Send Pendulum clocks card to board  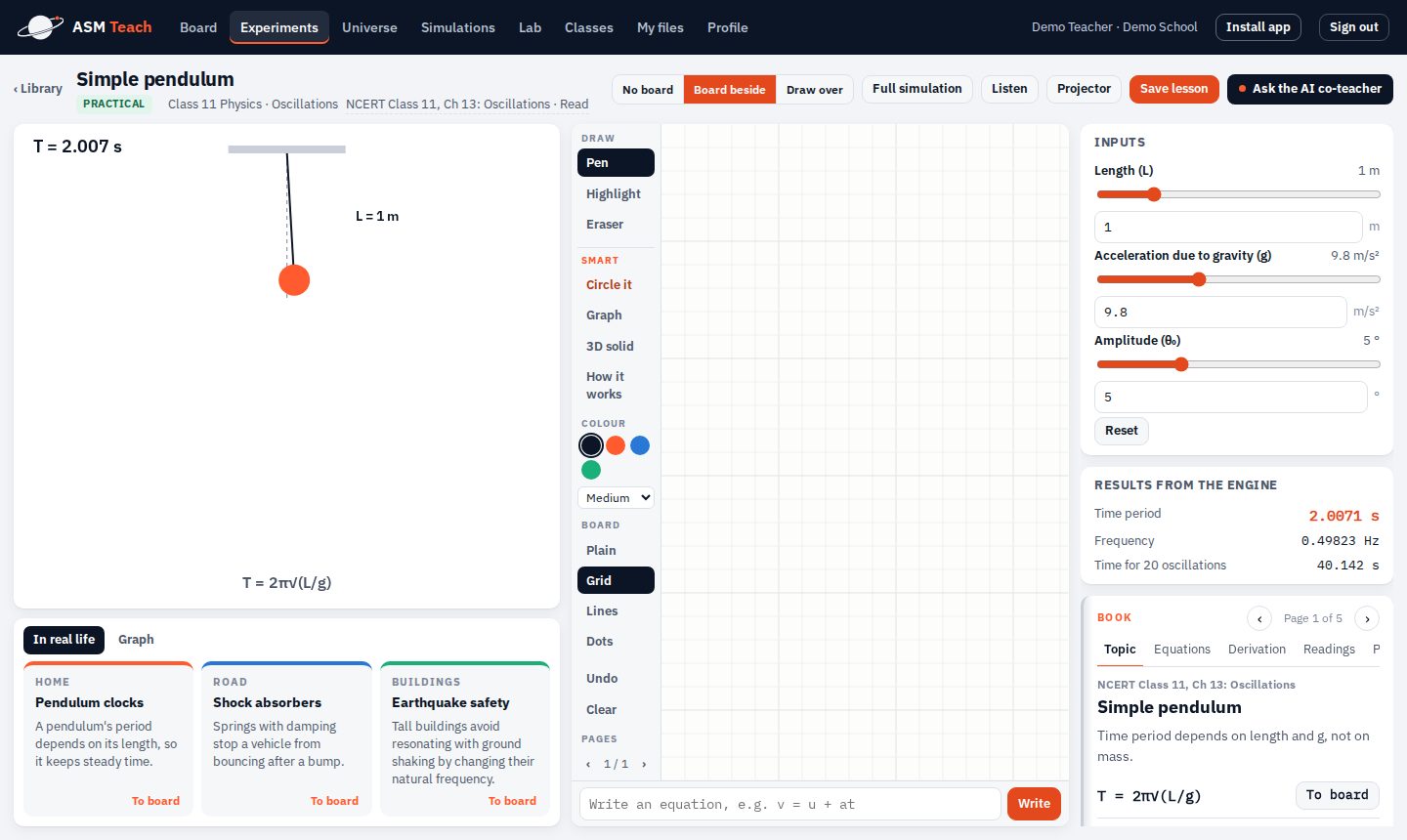(155, 801)
